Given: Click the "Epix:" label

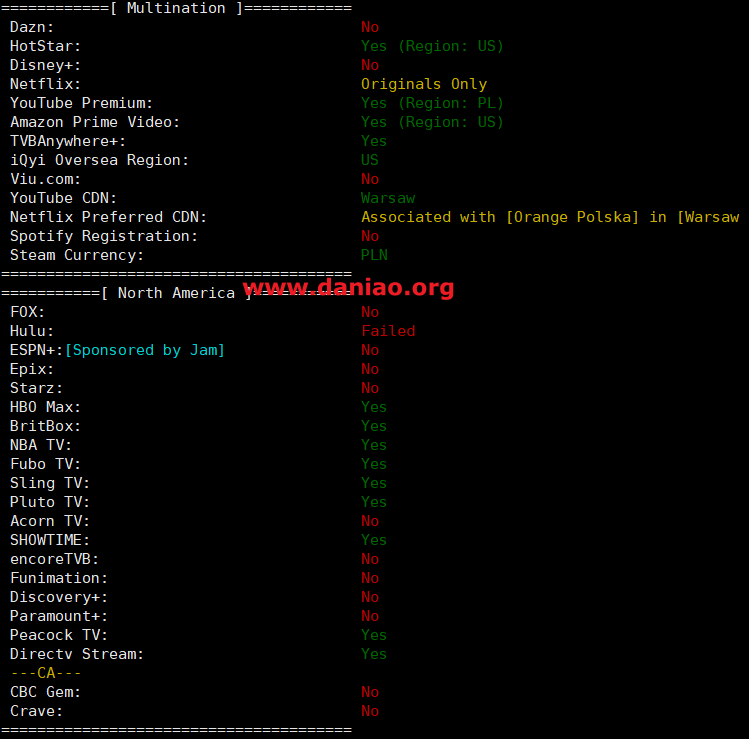Looking at the screenshot, I should click(x=32, y=369).
